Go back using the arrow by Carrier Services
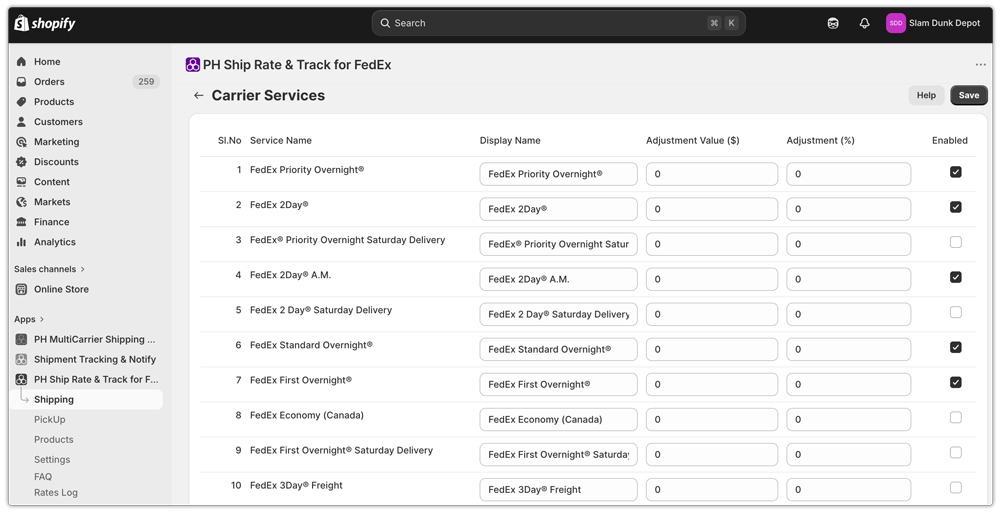The height and width of the screenshot is (512, 1000). coord(198,95)
